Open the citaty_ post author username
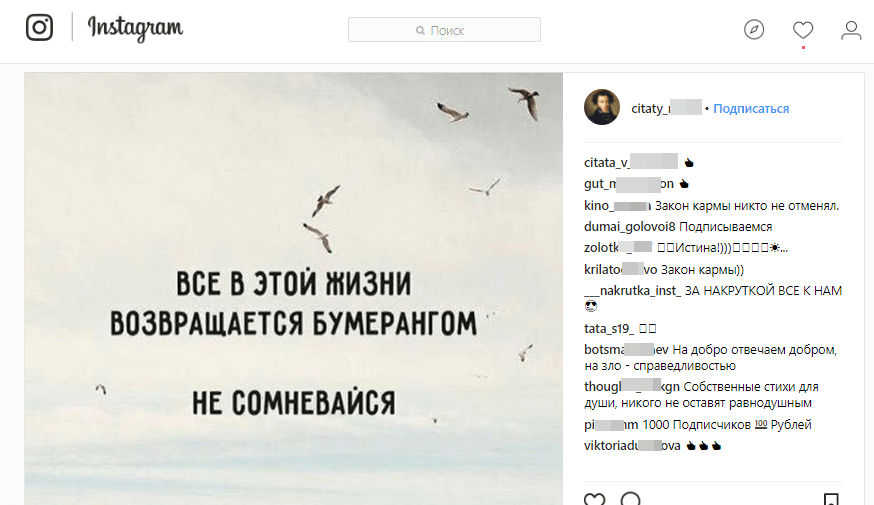 (x=666, y=108)
